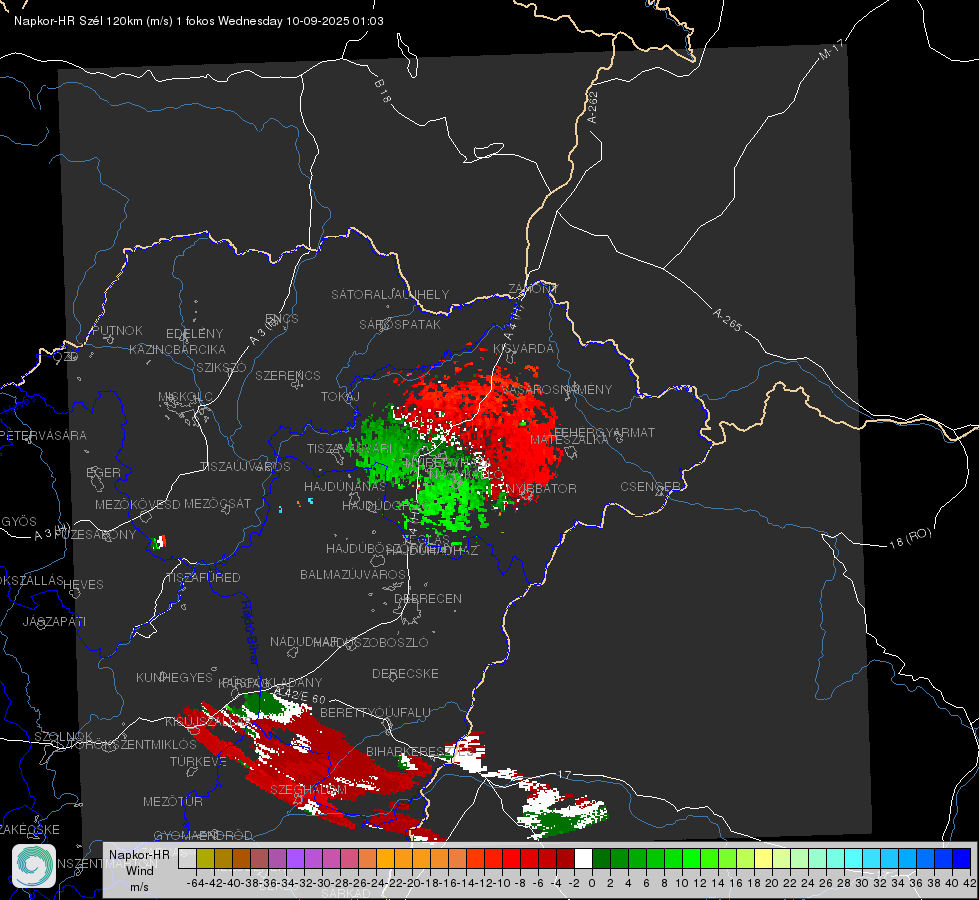Click the ZÁHONY border town label
Screen dimensions: 979x900
(533, 289)
